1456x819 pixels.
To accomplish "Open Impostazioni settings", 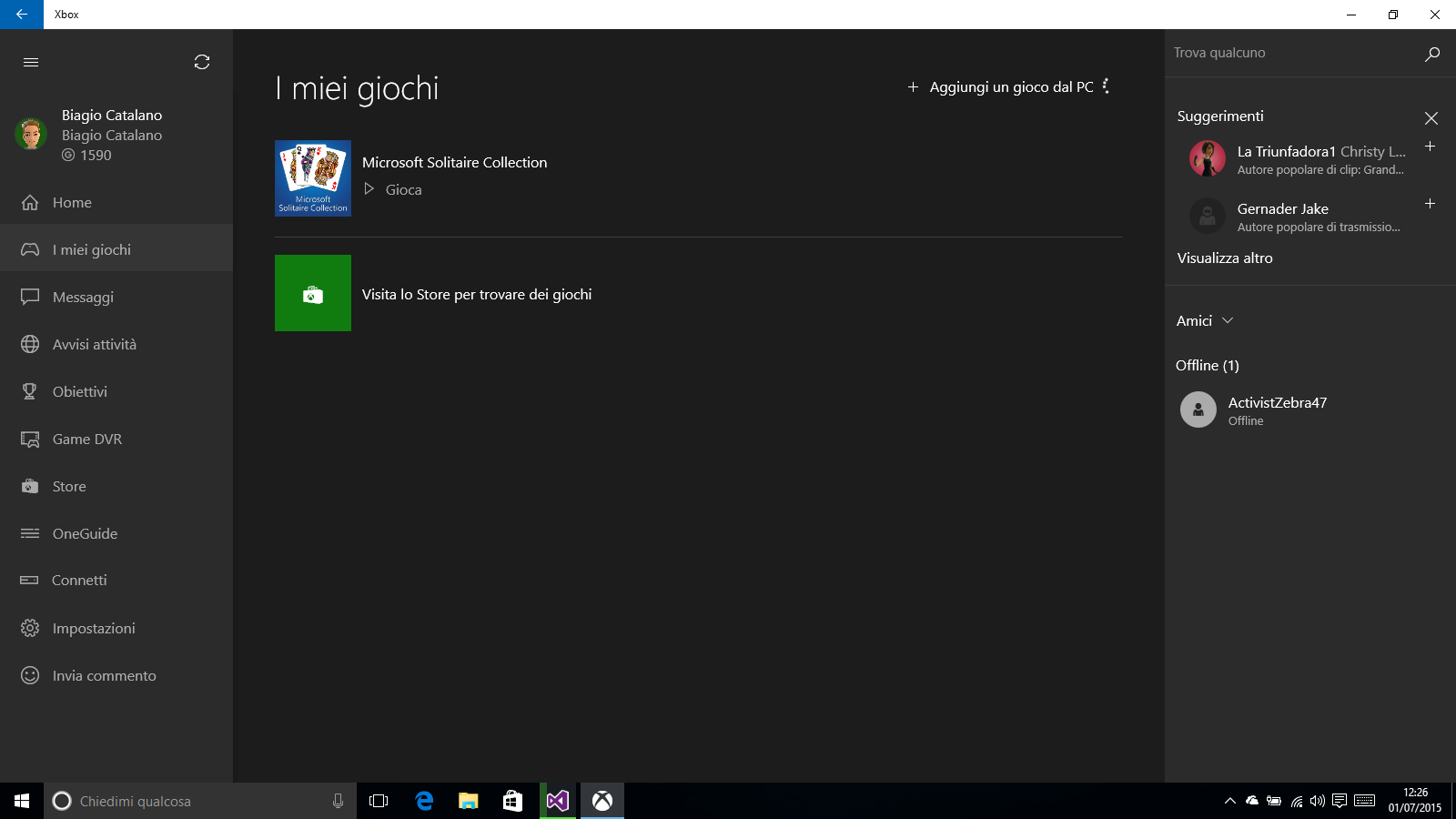I will tap(116, 628).
